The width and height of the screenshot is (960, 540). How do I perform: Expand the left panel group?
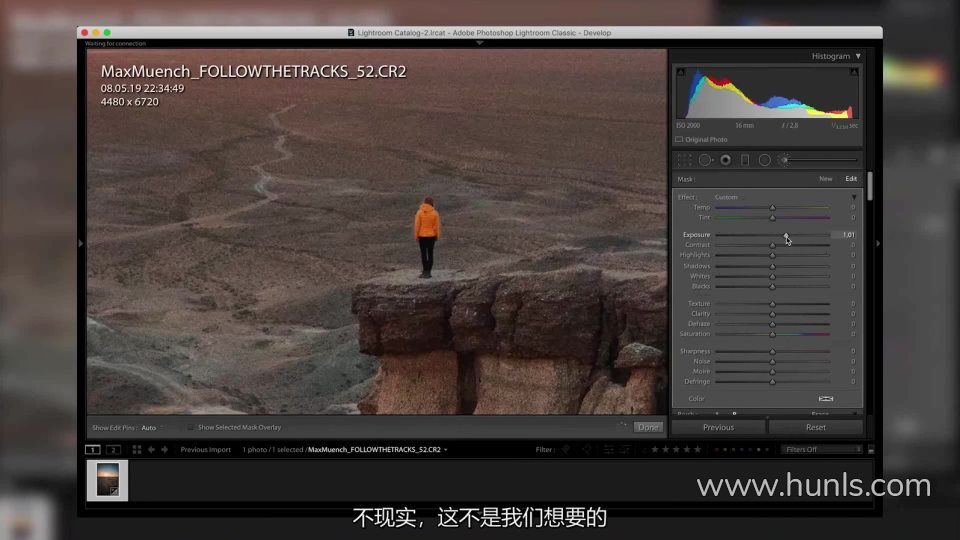(81, 244)
